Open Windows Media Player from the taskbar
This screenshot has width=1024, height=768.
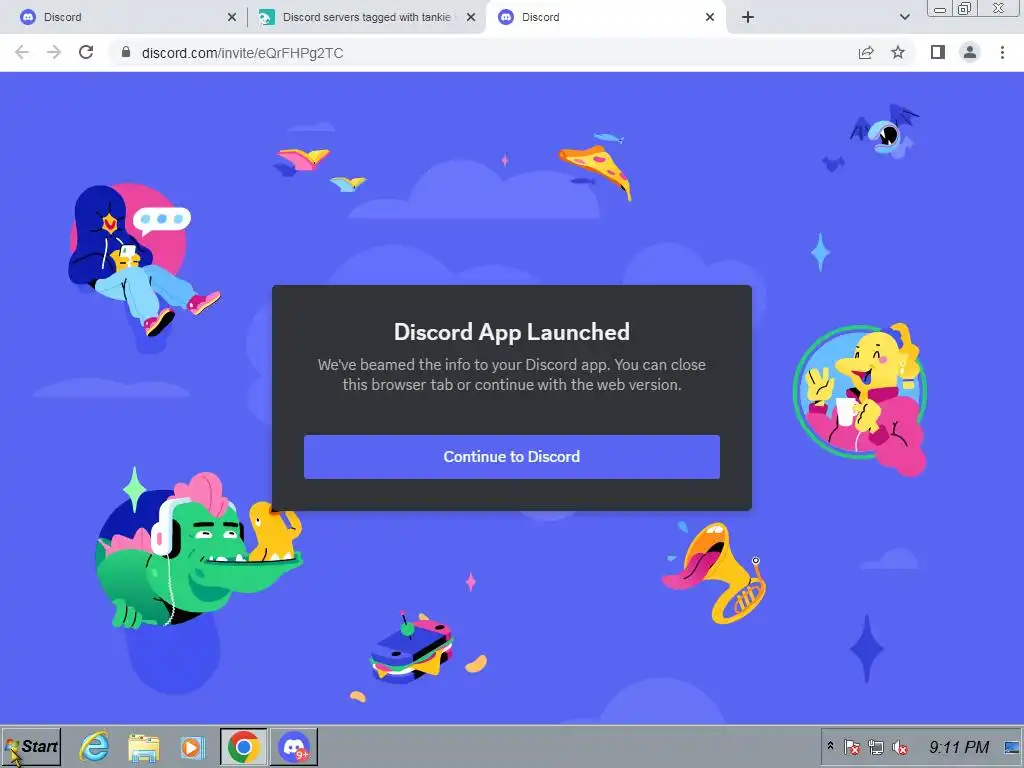click(x=192, y=746)
